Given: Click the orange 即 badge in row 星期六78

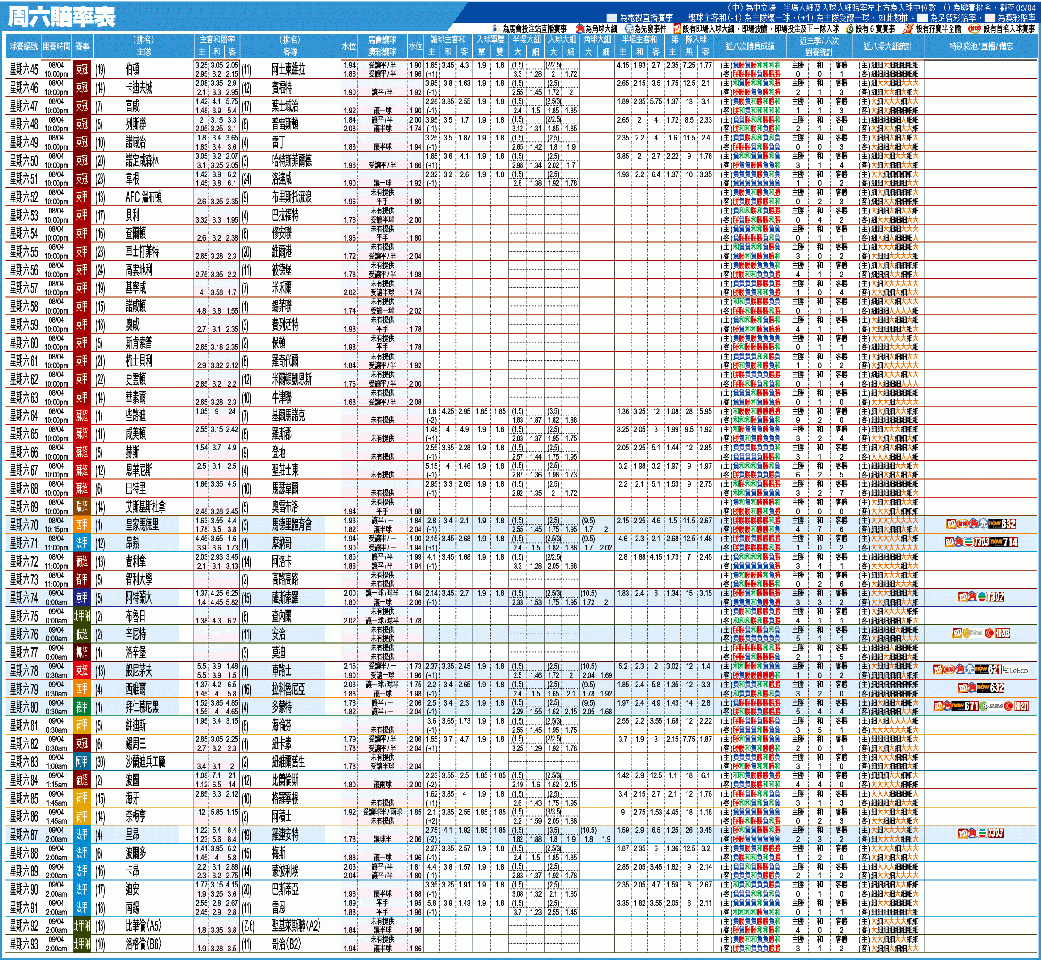Looking at the screenshot, I should coord(938,670).
